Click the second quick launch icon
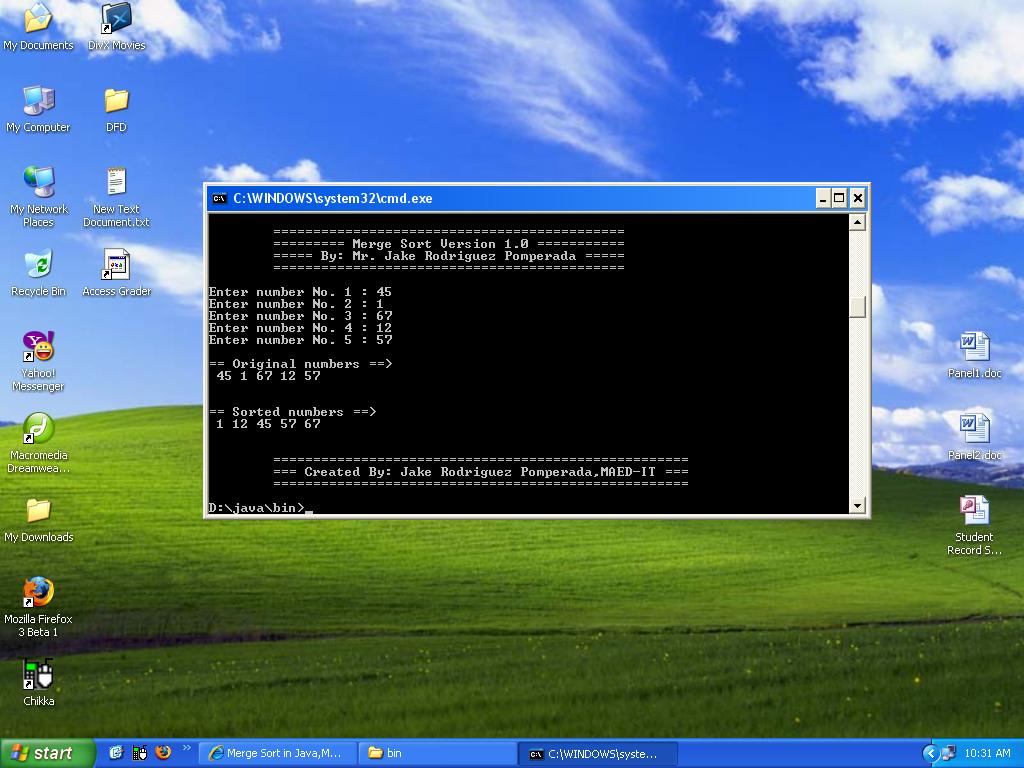The width and height of the screenshot is (1024, 768). pyautogui.click(x=140, y=753)
